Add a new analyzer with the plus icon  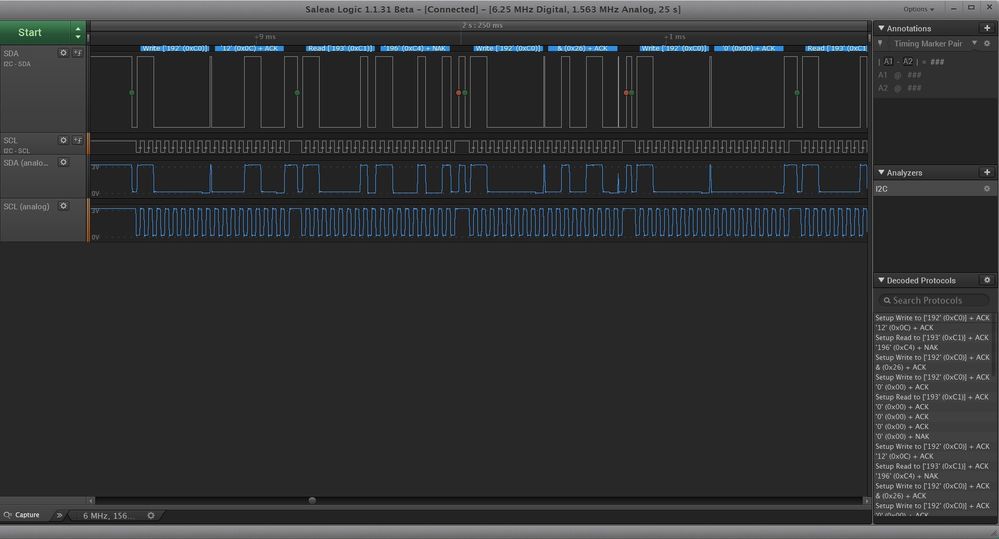pyautogui.click(x=987, y=172)
